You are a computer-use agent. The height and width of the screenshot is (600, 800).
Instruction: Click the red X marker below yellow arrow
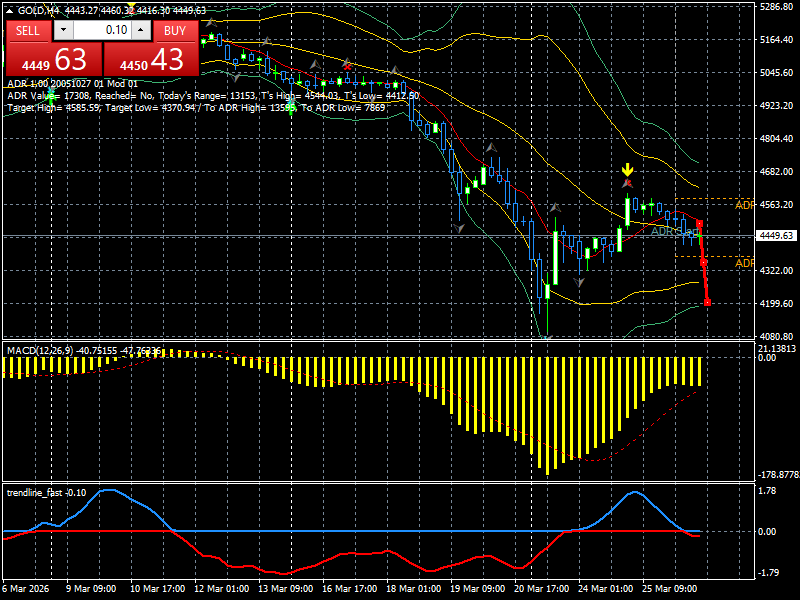coord(628,183)
